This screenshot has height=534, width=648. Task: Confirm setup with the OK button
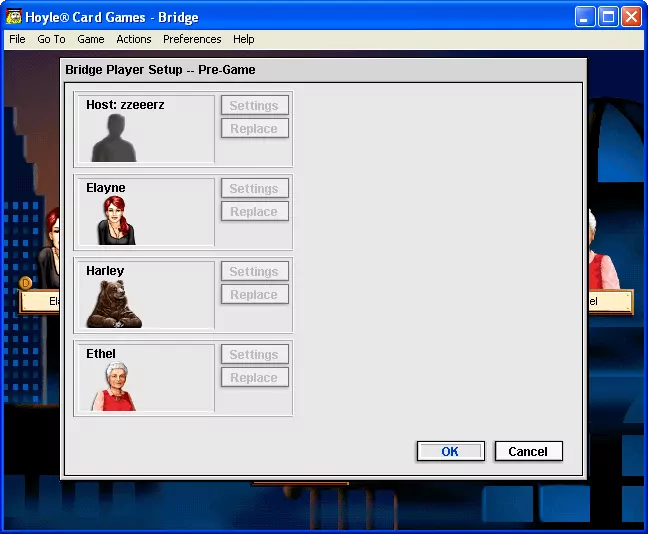point(450,451)
